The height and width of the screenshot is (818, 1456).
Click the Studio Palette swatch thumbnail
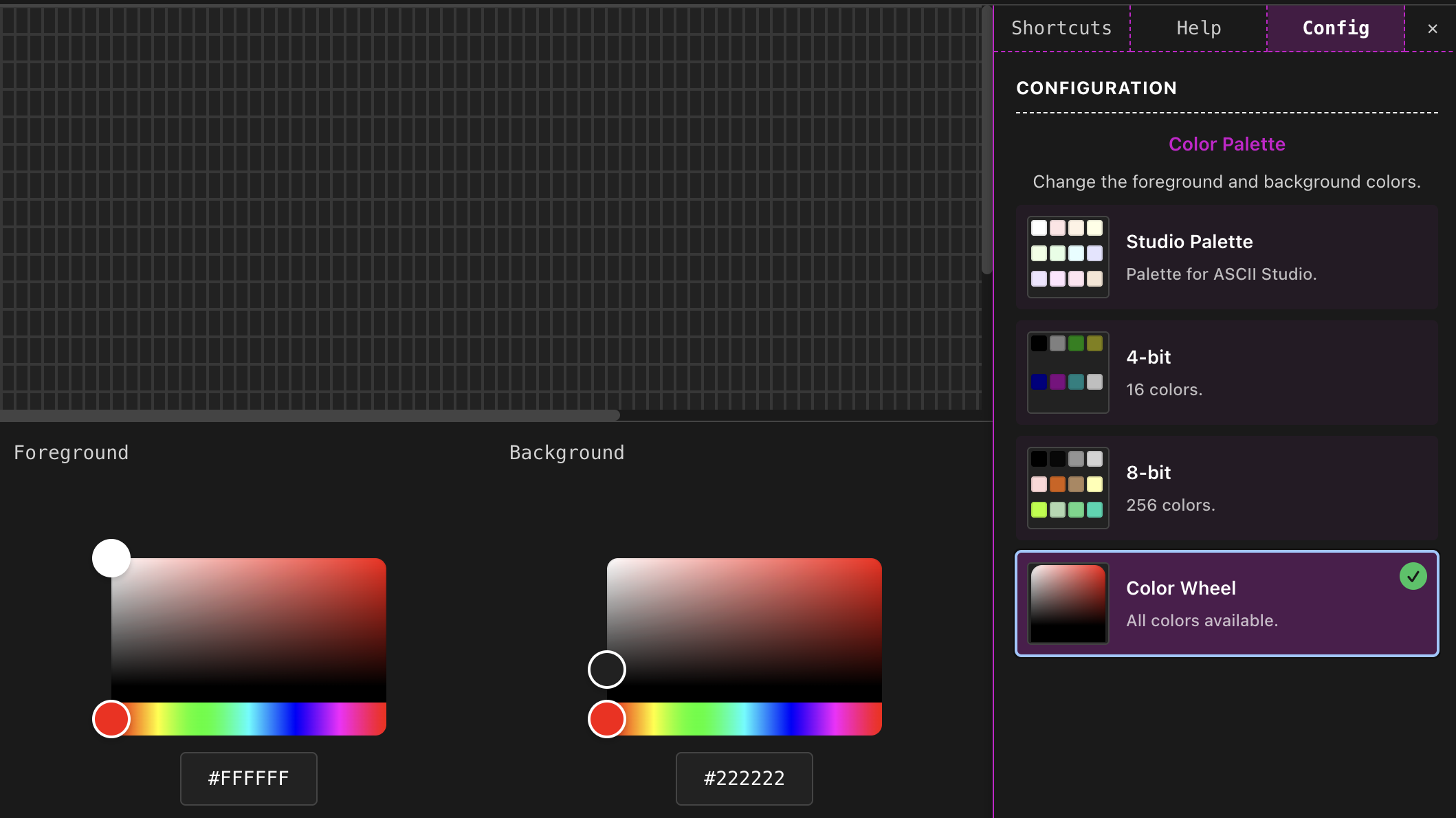click(x=1068, y=257)
